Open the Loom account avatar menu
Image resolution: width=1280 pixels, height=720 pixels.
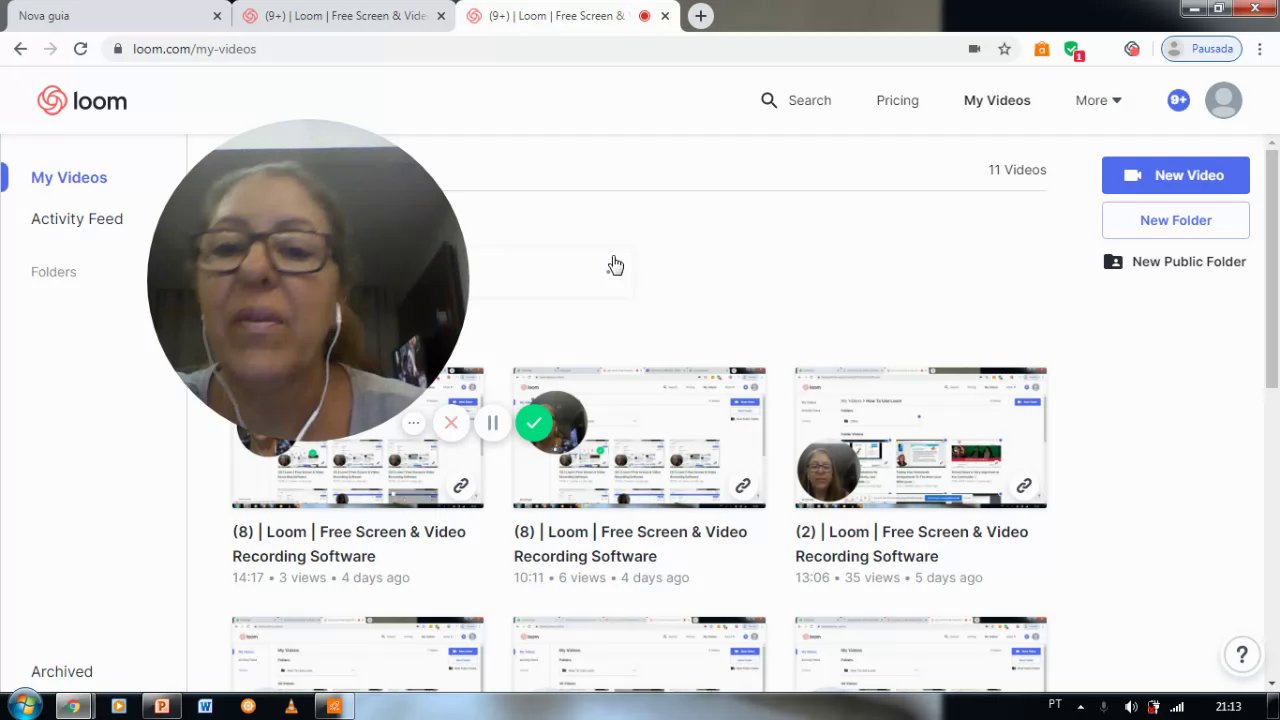point(1223,100)
